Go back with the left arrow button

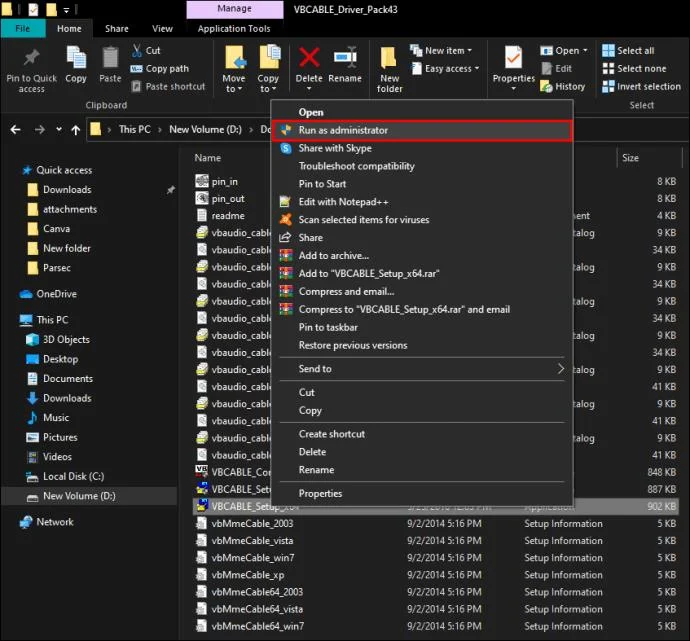coord(15,130)
